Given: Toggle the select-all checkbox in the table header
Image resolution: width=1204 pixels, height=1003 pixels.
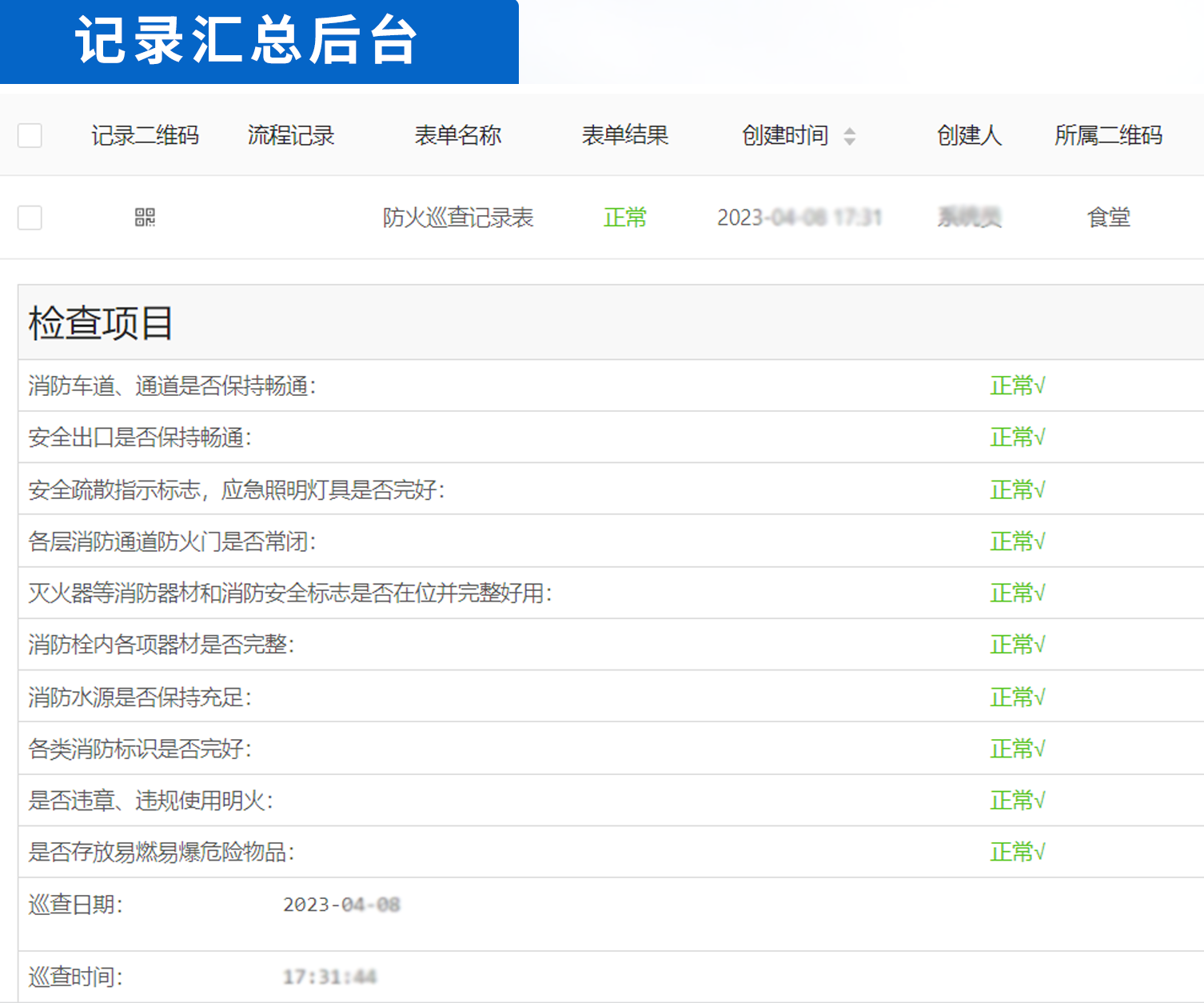Looking at the screenshot, I should 30,136.
